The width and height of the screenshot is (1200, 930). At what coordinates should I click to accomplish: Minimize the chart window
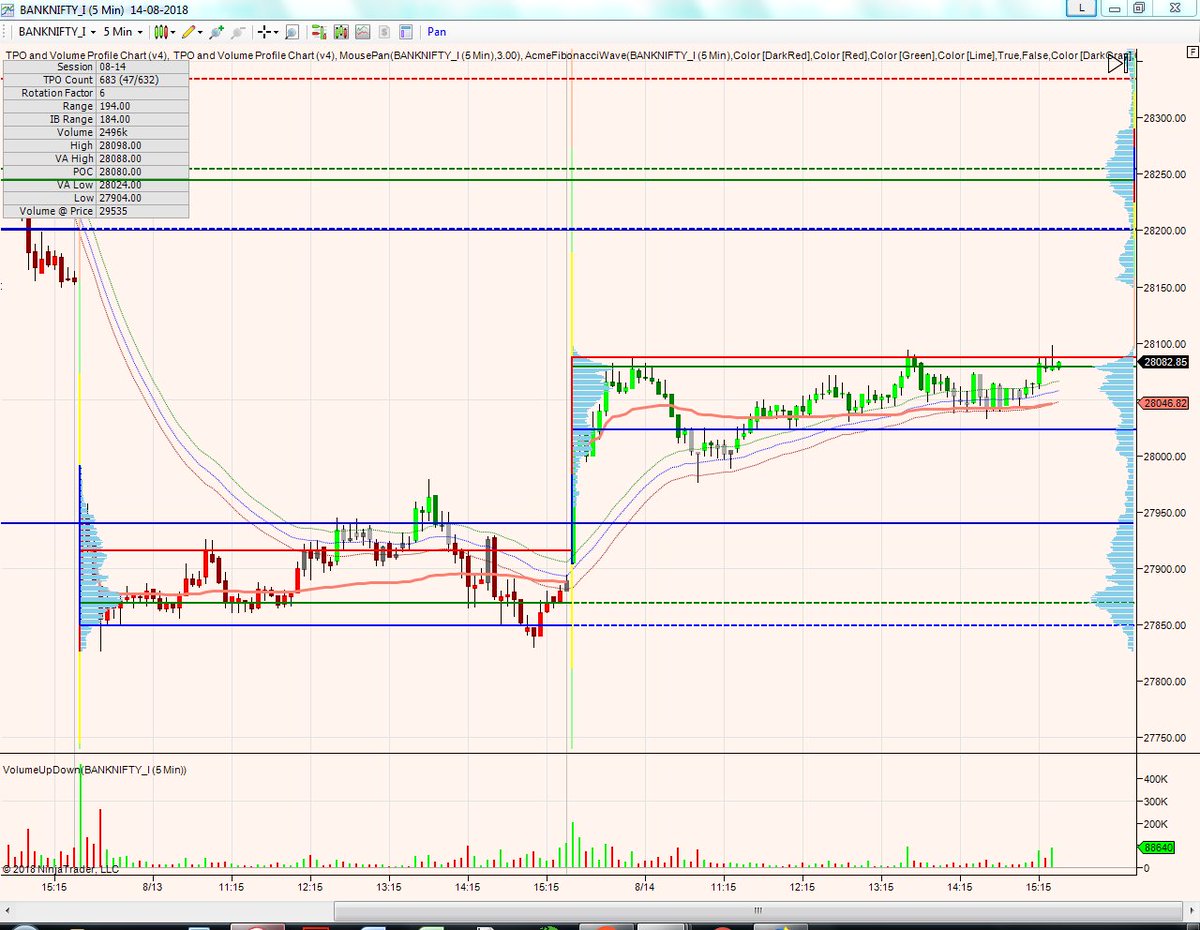(x=1114, y=9)
